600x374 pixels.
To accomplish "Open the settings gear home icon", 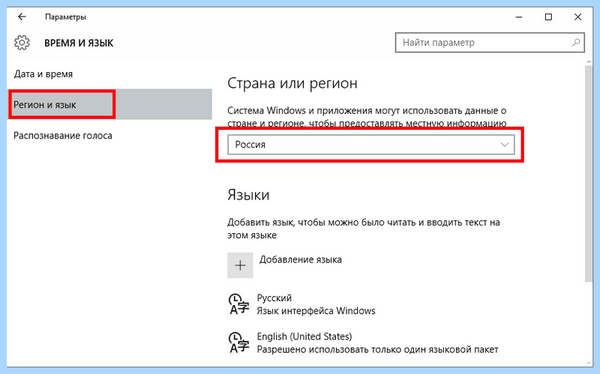I will (22, 42).
